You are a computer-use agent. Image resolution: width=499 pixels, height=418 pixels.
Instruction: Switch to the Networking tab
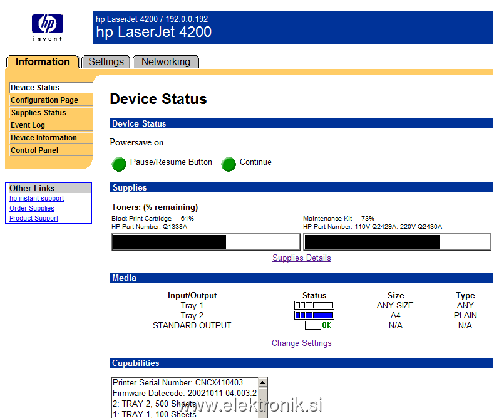point(166,62)
